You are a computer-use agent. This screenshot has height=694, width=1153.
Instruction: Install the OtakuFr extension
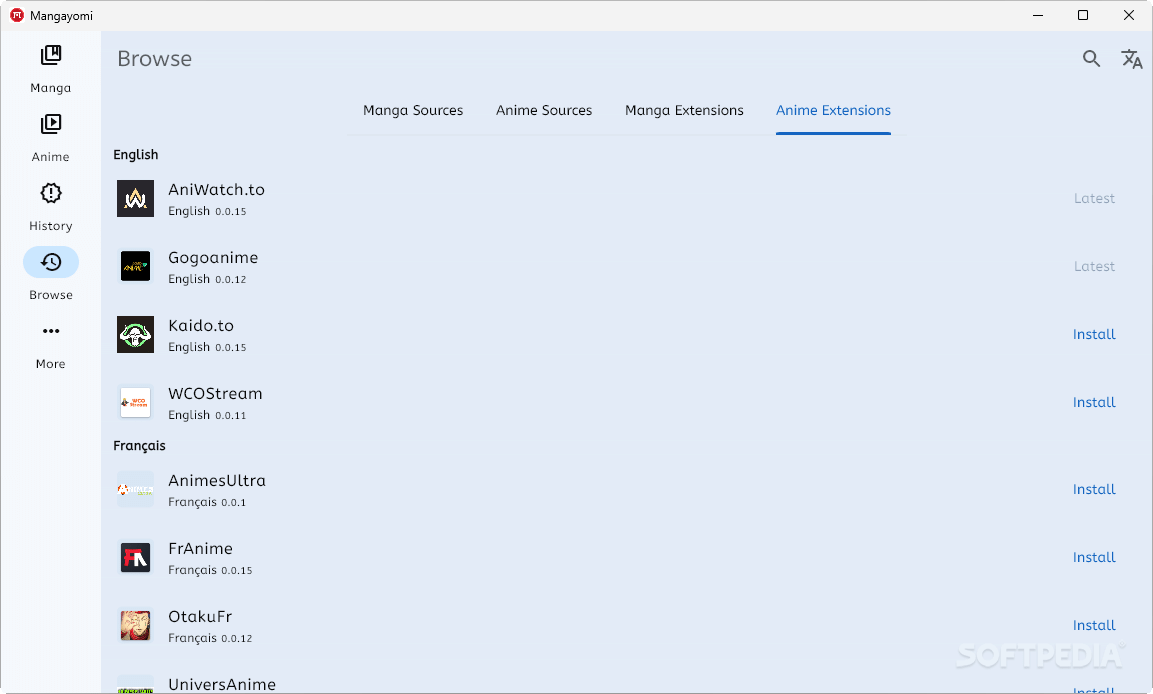click(1094, 626)
